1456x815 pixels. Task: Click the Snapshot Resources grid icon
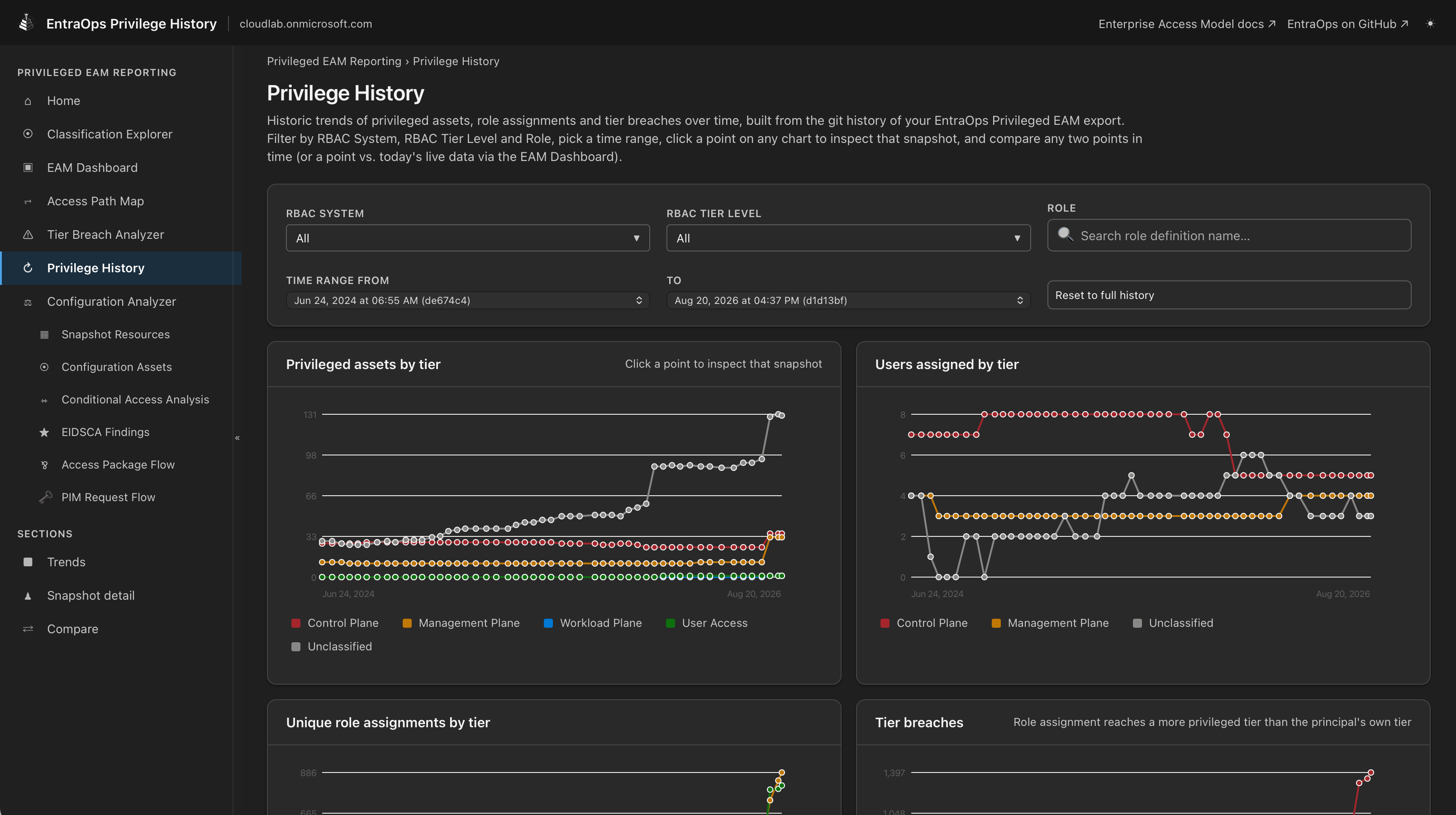[44, 335]
